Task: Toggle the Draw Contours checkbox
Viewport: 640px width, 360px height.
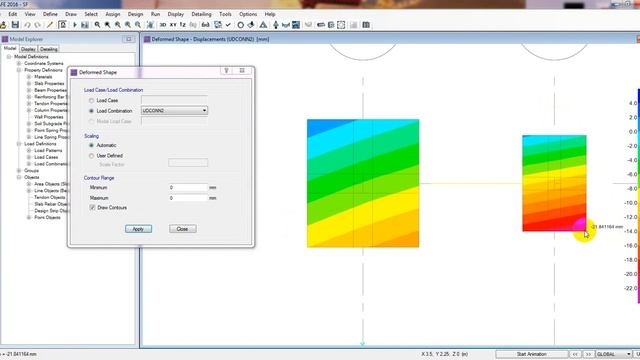Action: coord(92,208)
